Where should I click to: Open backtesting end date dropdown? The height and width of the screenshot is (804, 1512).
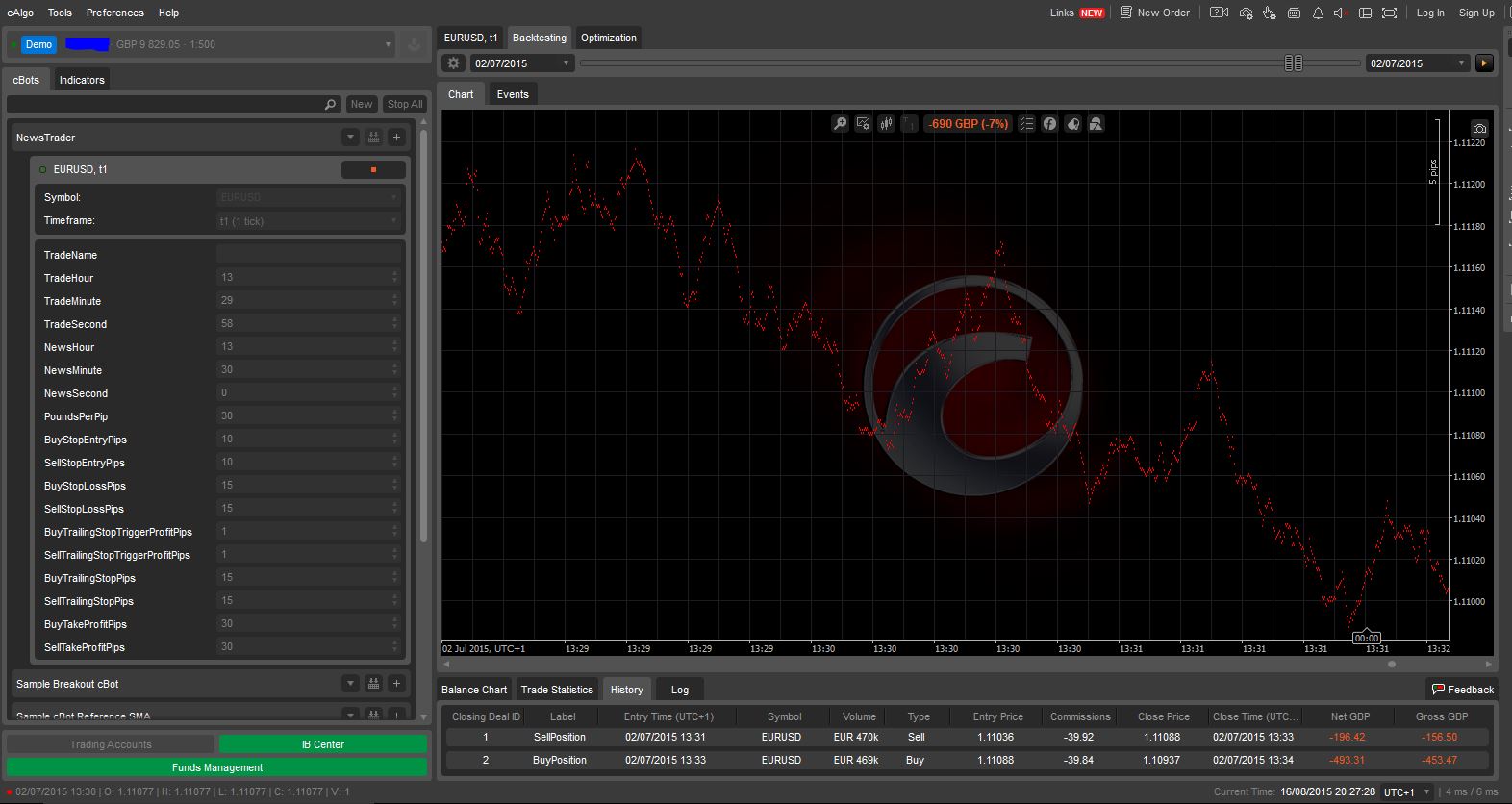tap(1419, 63)
